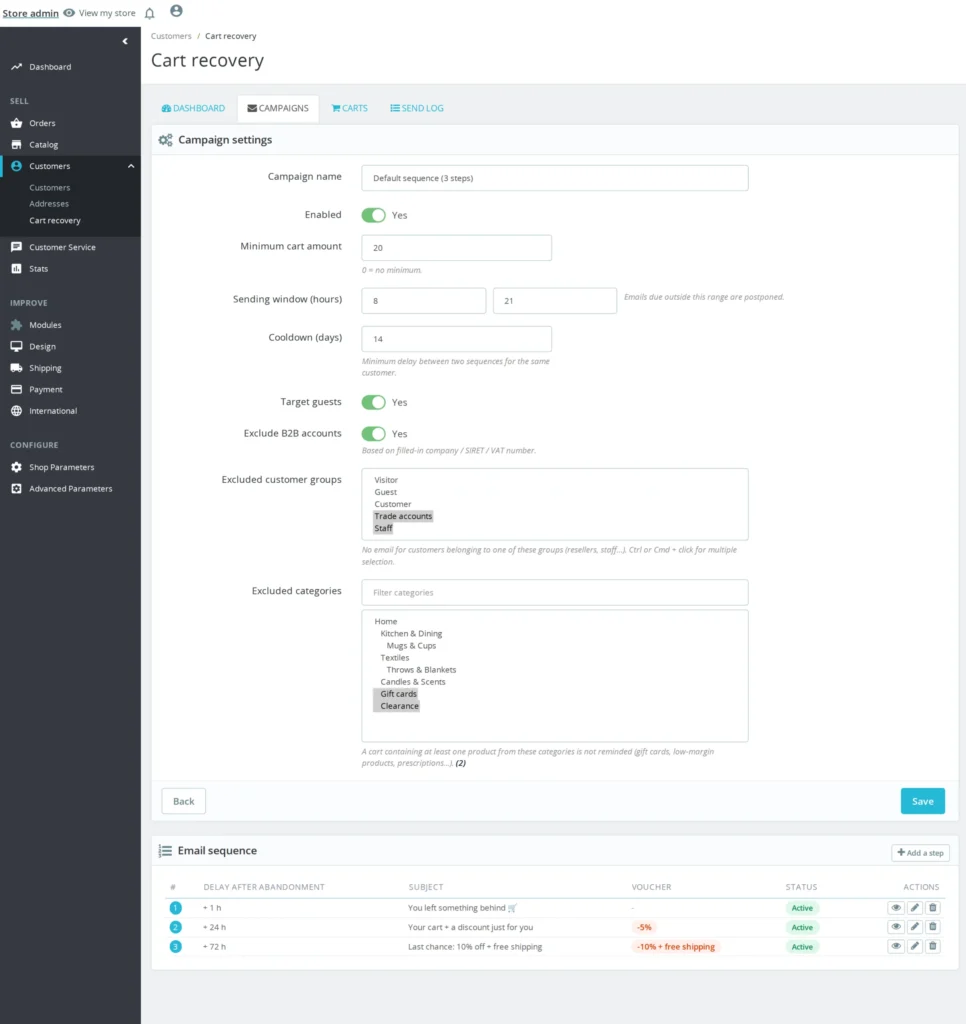Open the user profile avatar icon
Image resolution: width=966 pixels, height=1024 pixels.
pyautogui.click(x=176, y=11)
